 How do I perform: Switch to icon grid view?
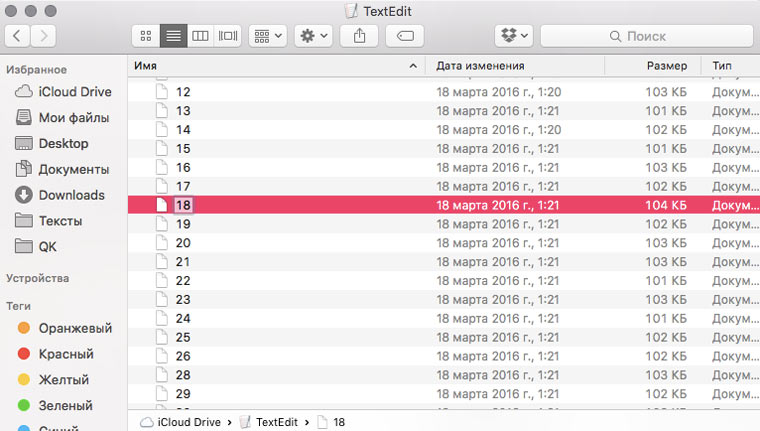point(146,36)
